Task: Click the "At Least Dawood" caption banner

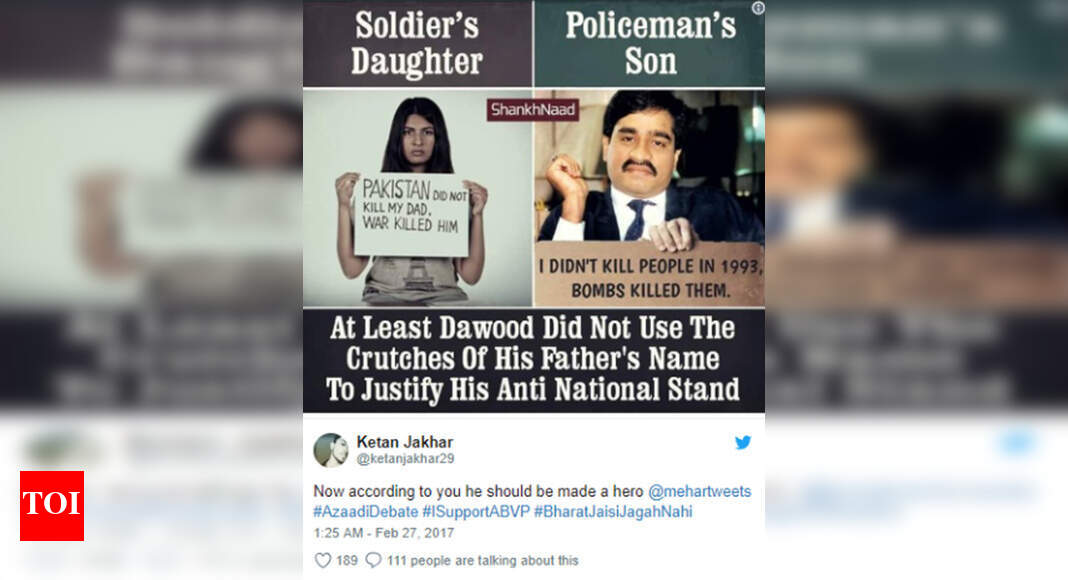Action: [533, 359]
